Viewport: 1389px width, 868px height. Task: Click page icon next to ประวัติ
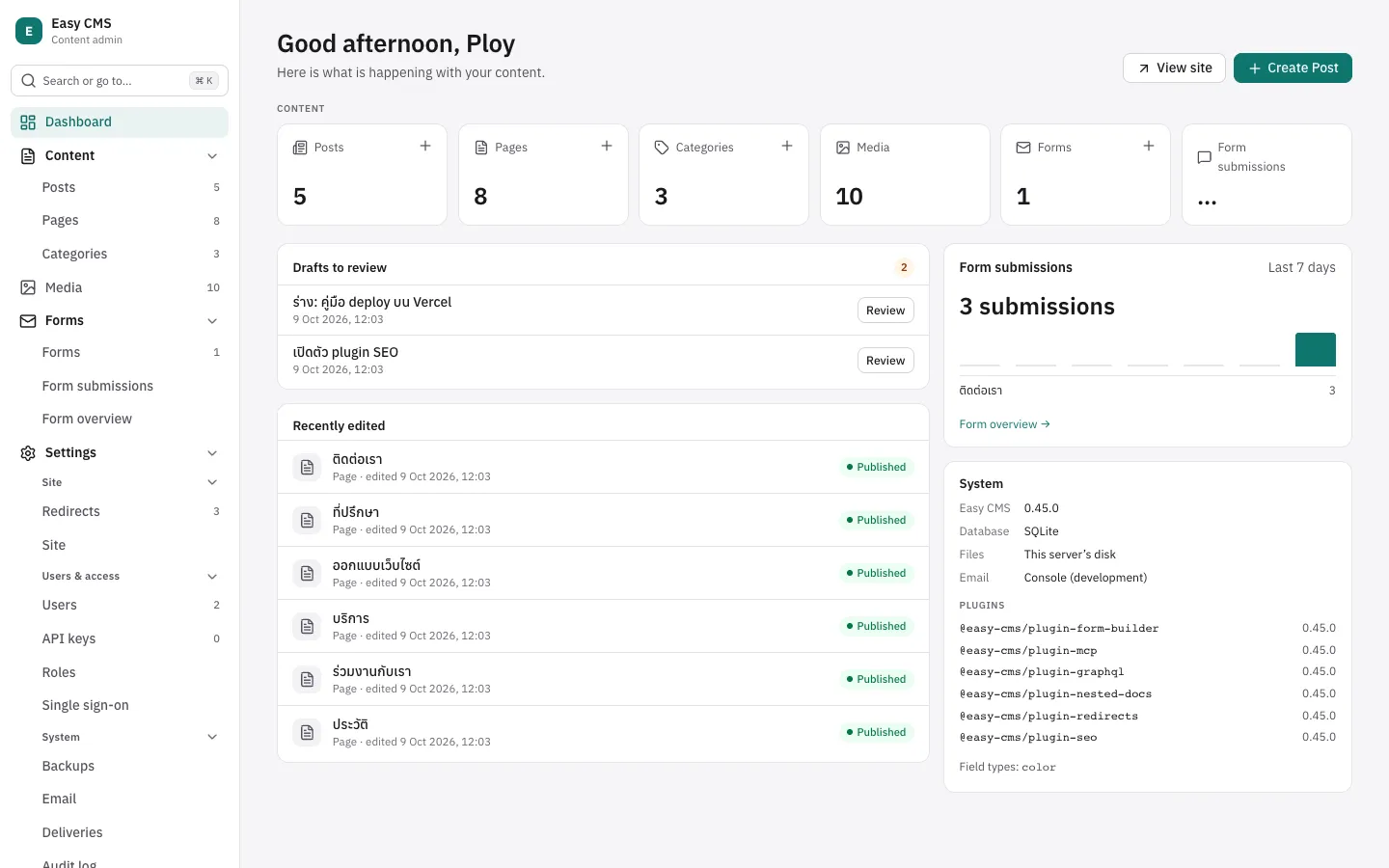pyautogui.click(x=307, y=733)
